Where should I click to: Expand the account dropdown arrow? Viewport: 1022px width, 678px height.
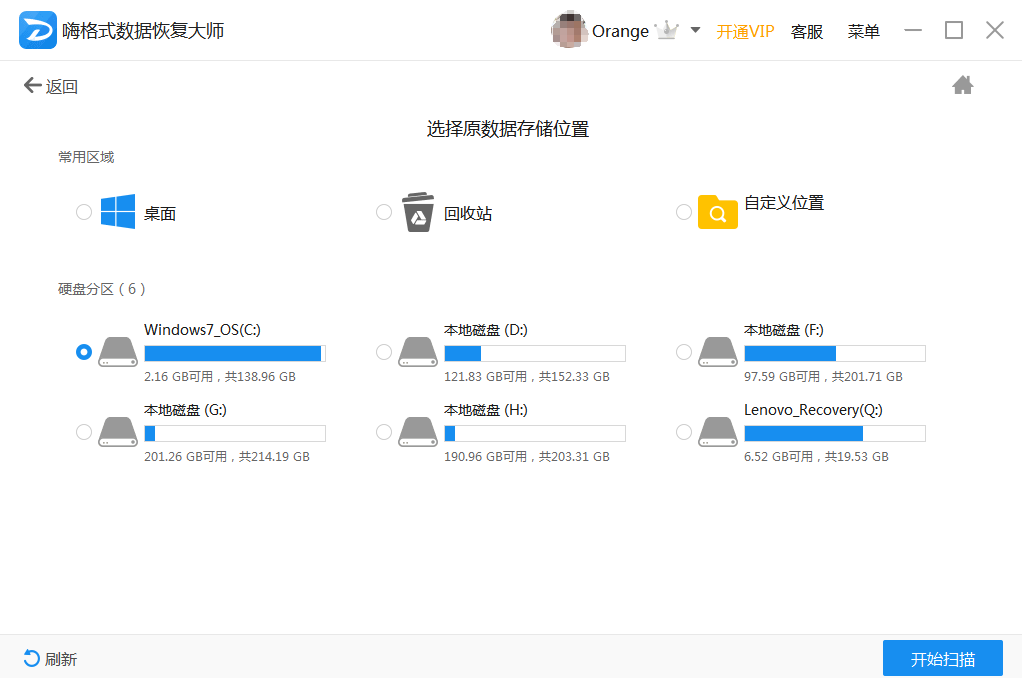pos(695,31)
